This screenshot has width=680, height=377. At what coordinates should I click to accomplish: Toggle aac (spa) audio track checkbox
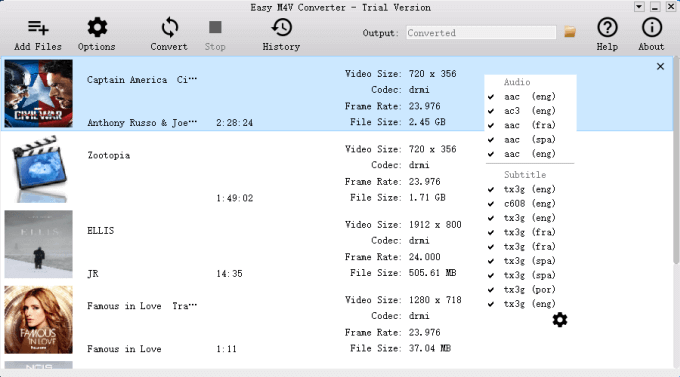click(491, 140)
